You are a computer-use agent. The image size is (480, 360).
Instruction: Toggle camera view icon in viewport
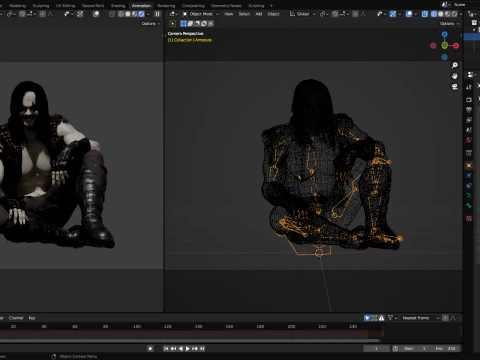coord(455,87)
